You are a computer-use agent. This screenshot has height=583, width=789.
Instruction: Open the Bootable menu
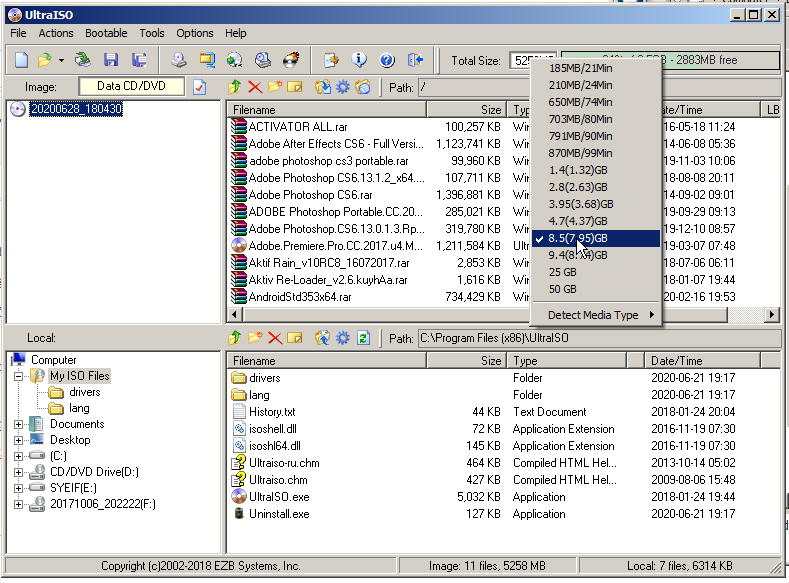click(x=106, y=33)
